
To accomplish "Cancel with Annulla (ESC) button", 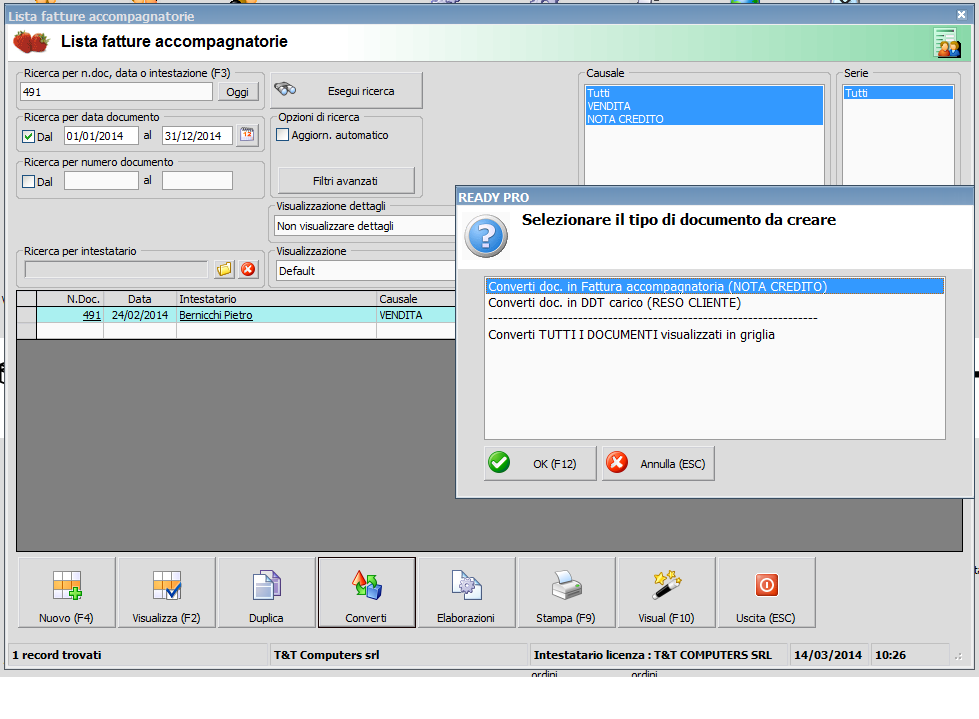I will click(x=658, y=464).
